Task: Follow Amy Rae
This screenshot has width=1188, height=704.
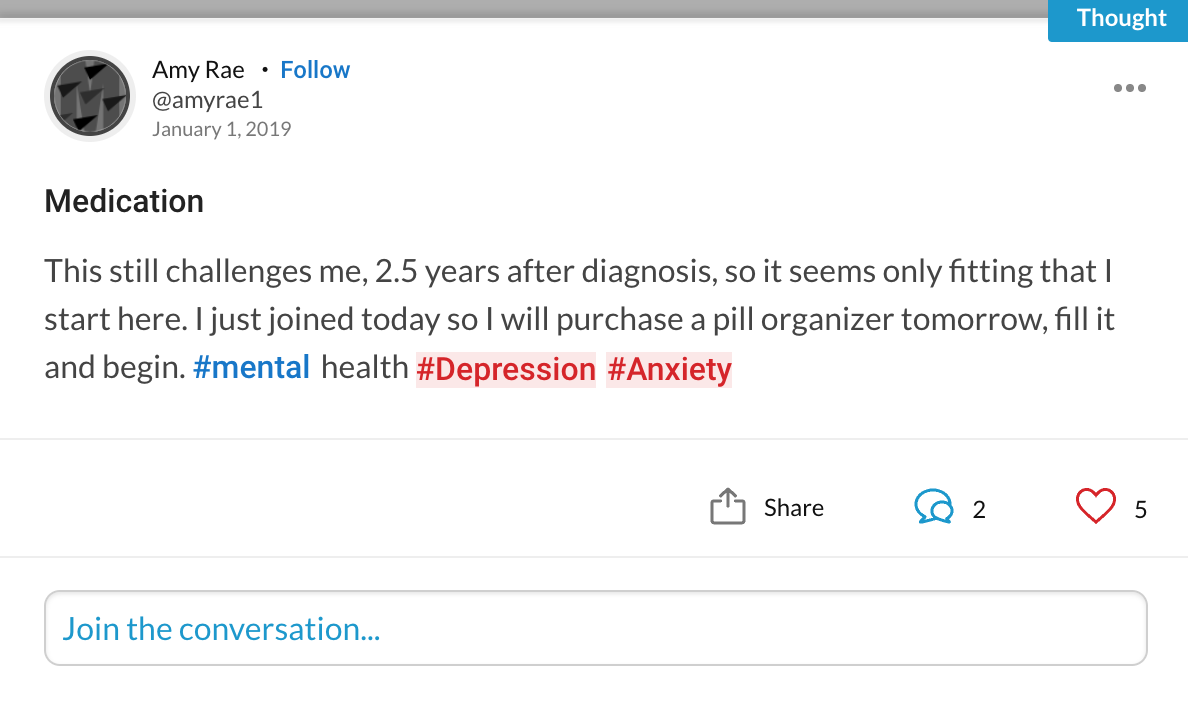Action: [x=315, y=70]
